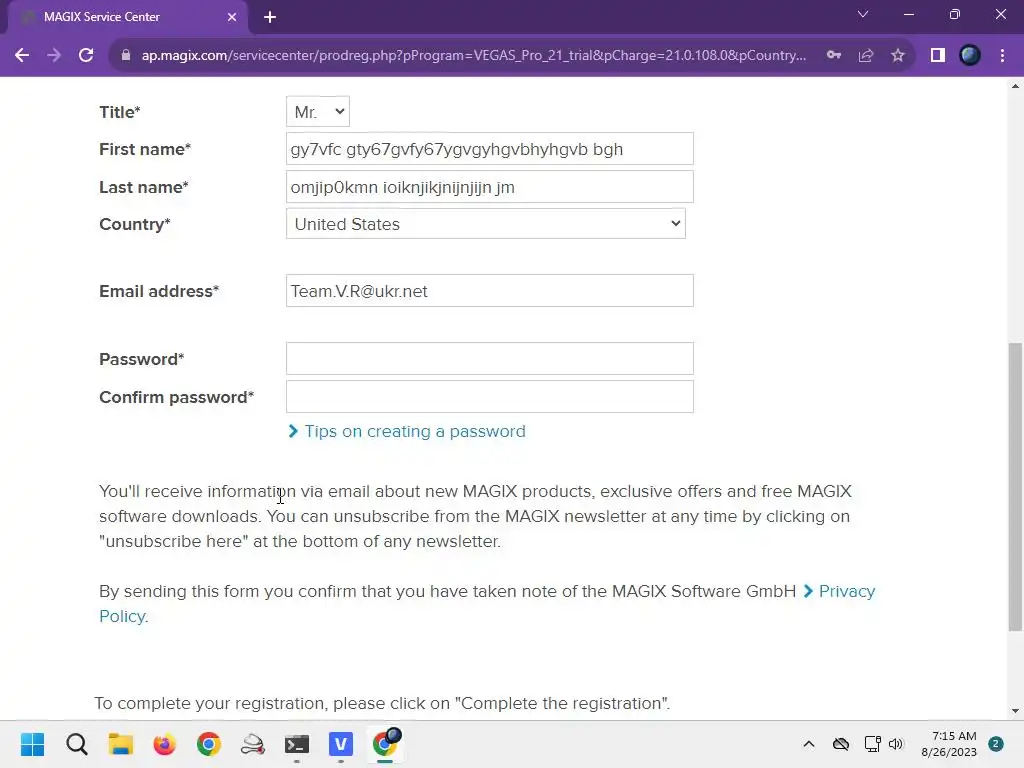Open the Chrome three-dot menu
This screenshot has height=768, width=1024.
pos(1002,56)
